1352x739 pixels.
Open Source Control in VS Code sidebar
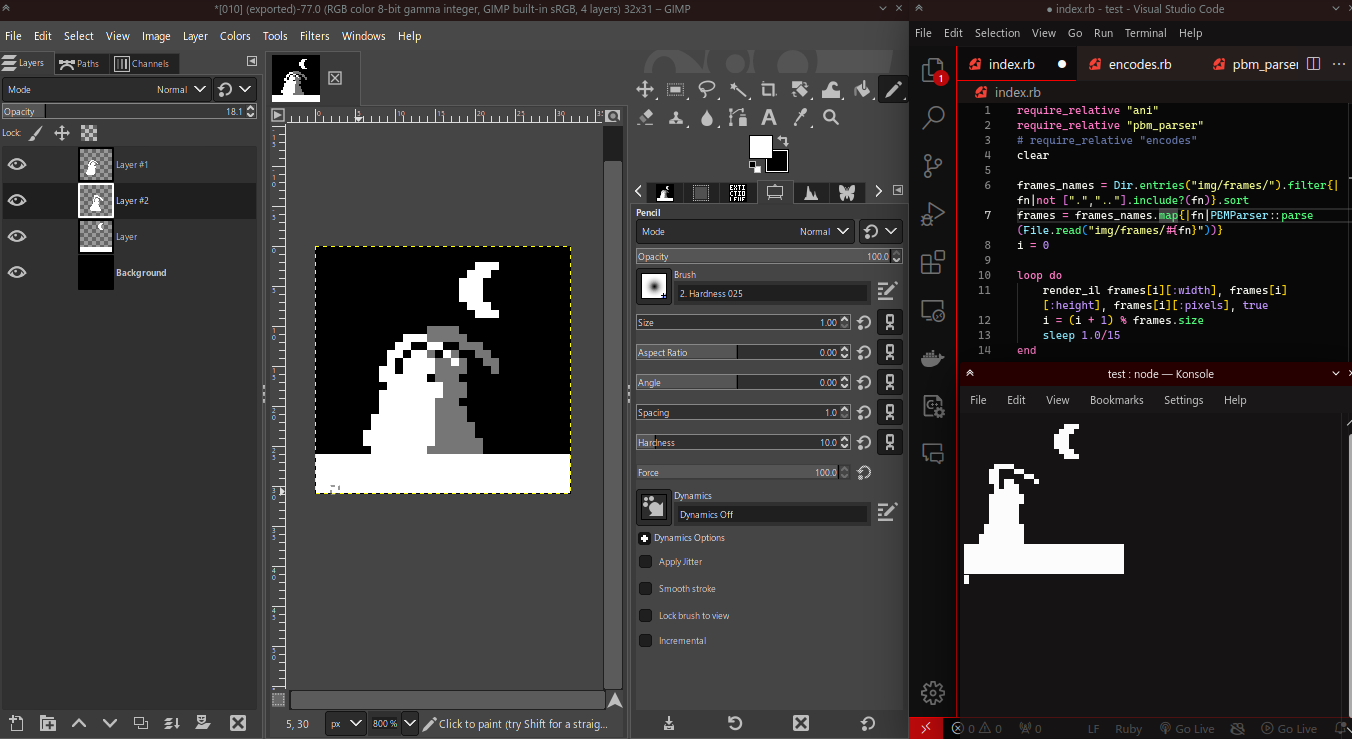pyautogui.click(x=932, y=165)
